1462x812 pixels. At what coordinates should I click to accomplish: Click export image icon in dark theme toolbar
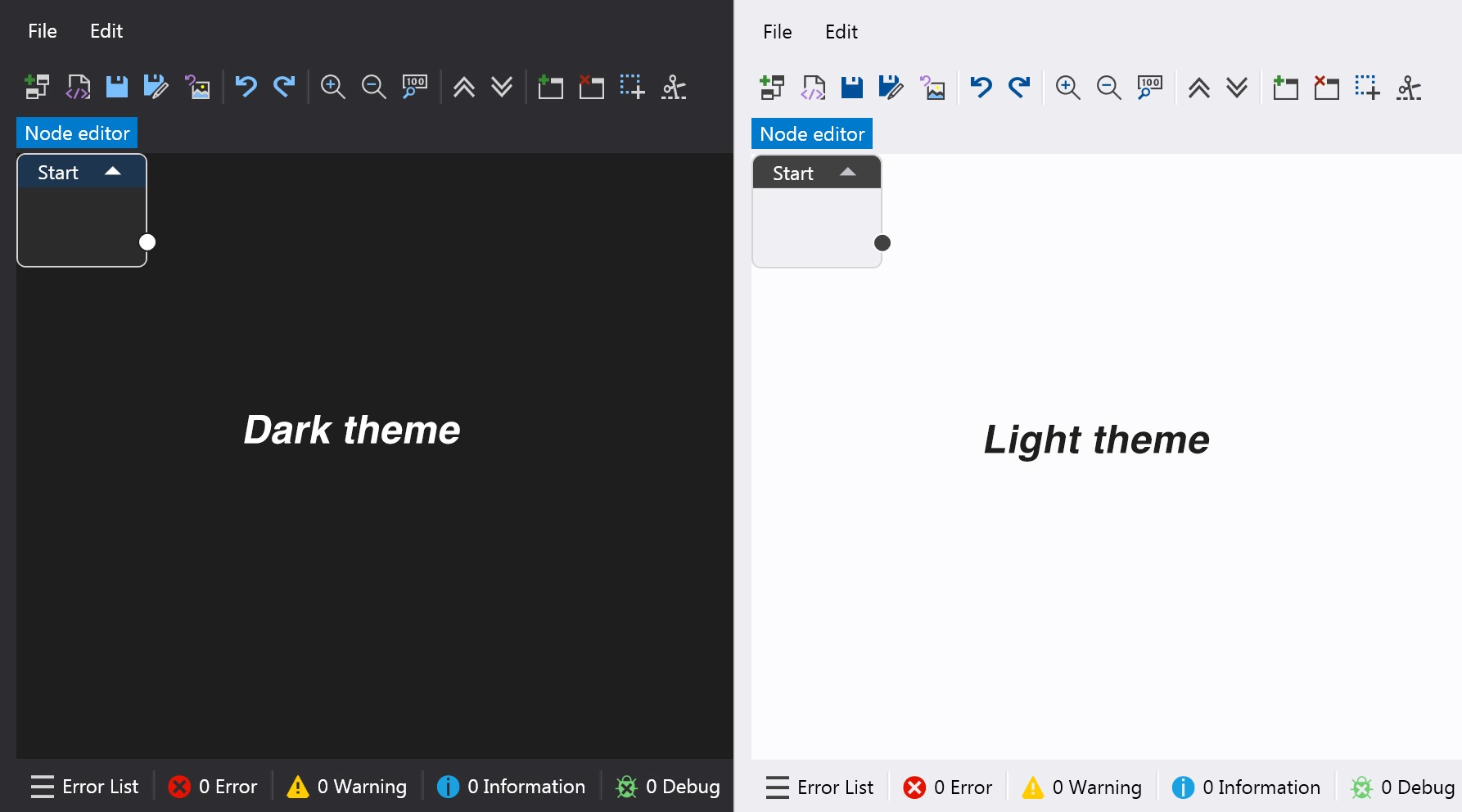[197, 87]
